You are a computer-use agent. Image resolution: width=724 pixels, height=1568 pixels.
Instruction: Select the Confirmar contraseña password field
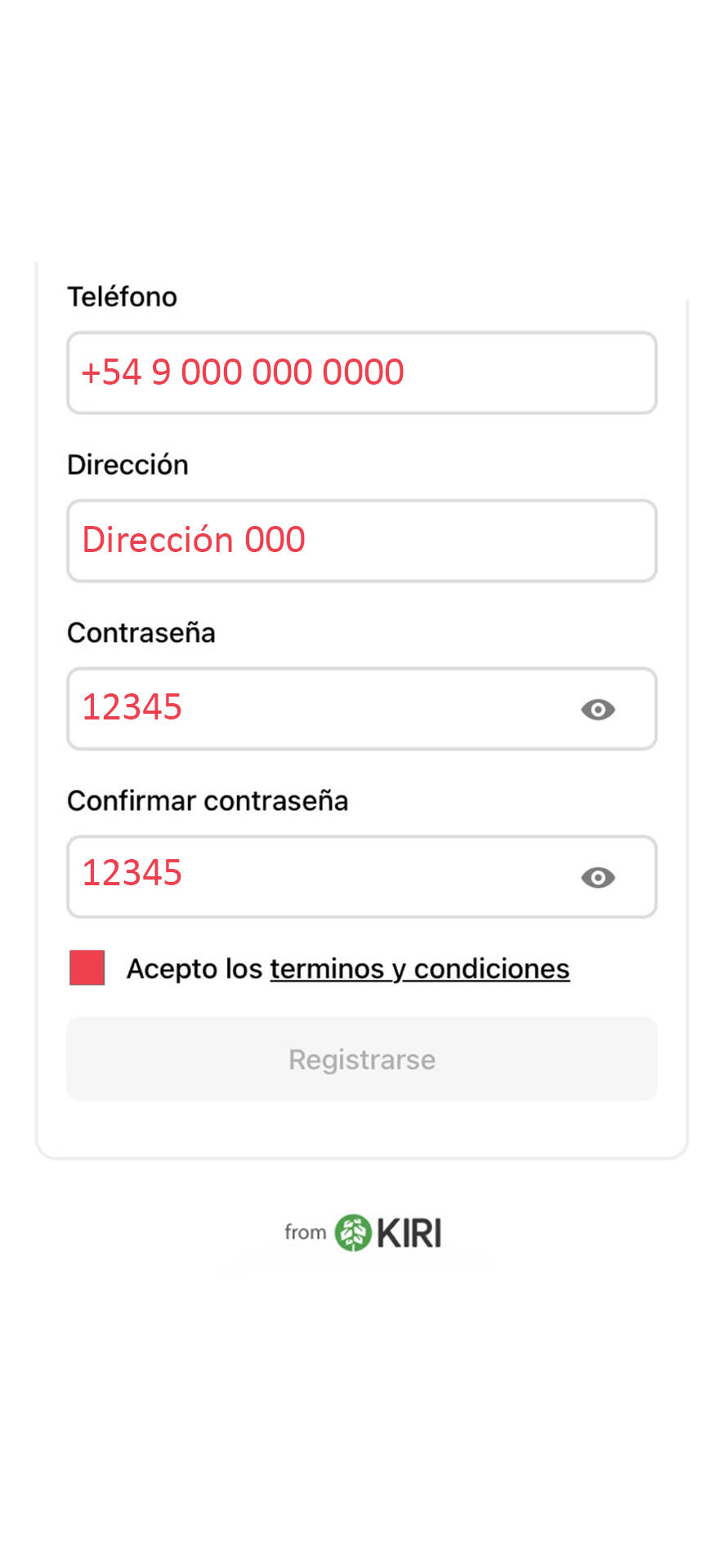(x=362, y=877)
